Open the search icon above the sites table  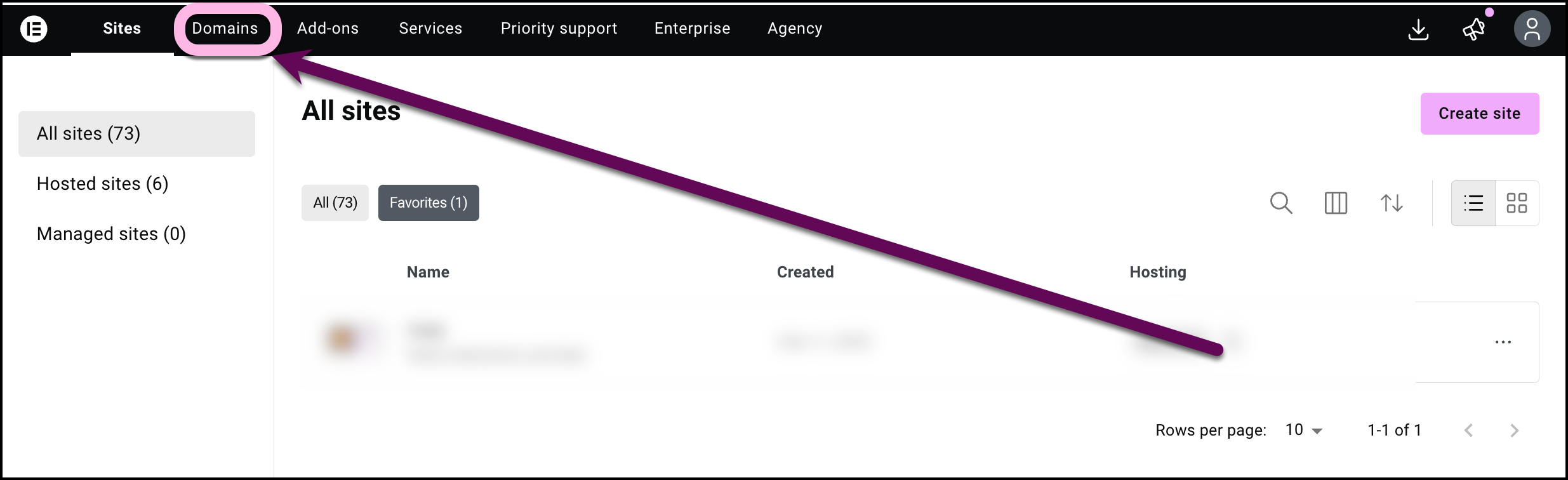click(x=1281, y=203)
